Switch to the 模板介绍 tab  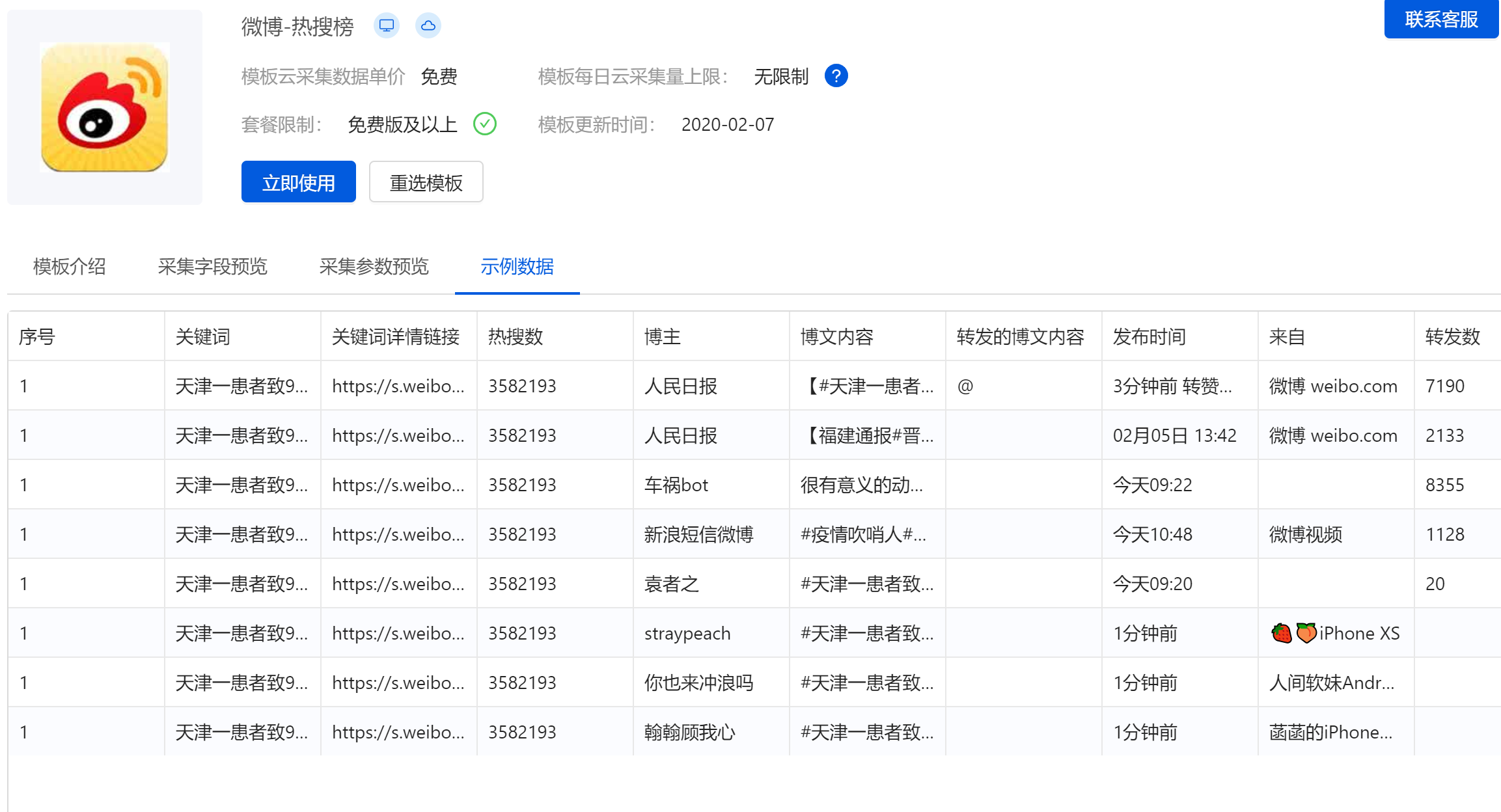(70, 267)
